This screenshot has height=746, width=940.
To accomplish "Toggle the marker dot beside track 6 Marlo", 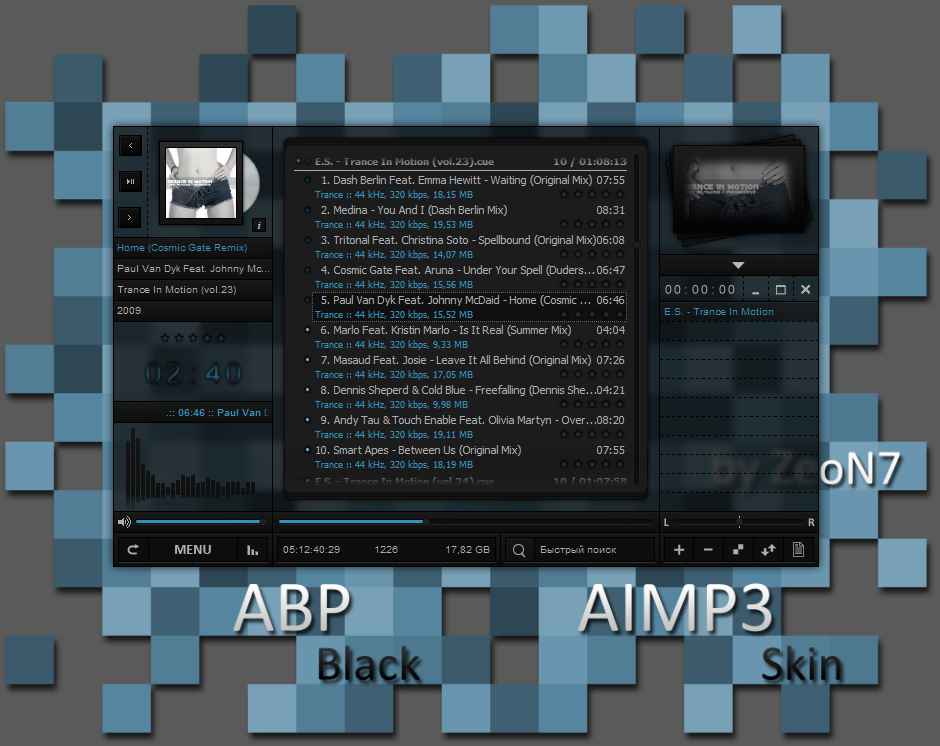I will (x=308, y=330).
